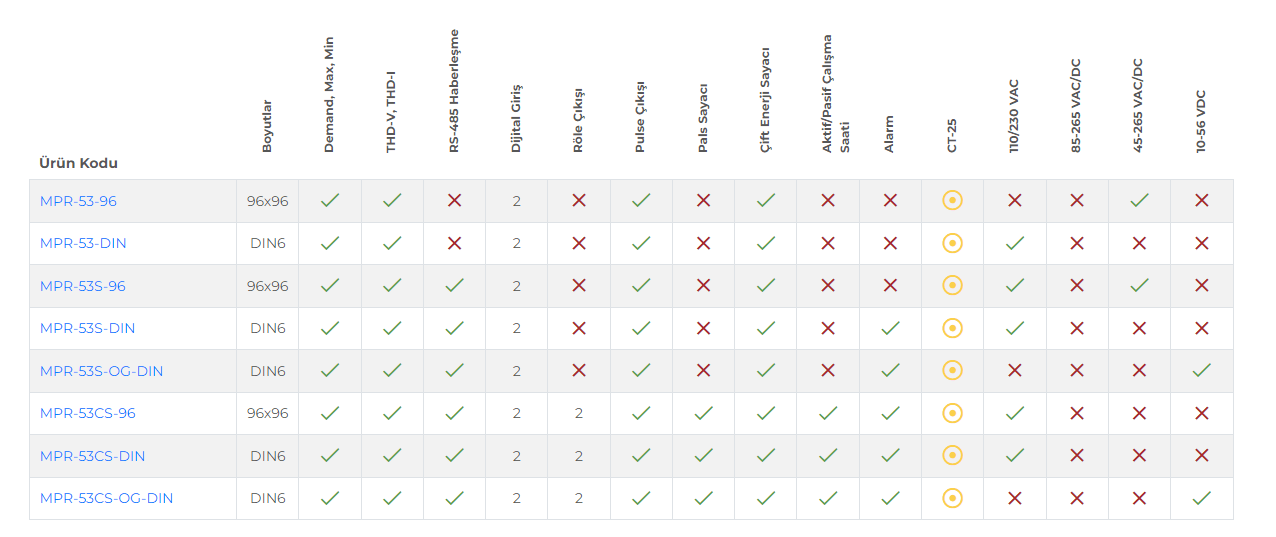This screenshot has width=1276, height=537.
Task: Click the 110/230 VAC red cross for MPR-53CS-OG-DIN
Action: pos(1015,498)
